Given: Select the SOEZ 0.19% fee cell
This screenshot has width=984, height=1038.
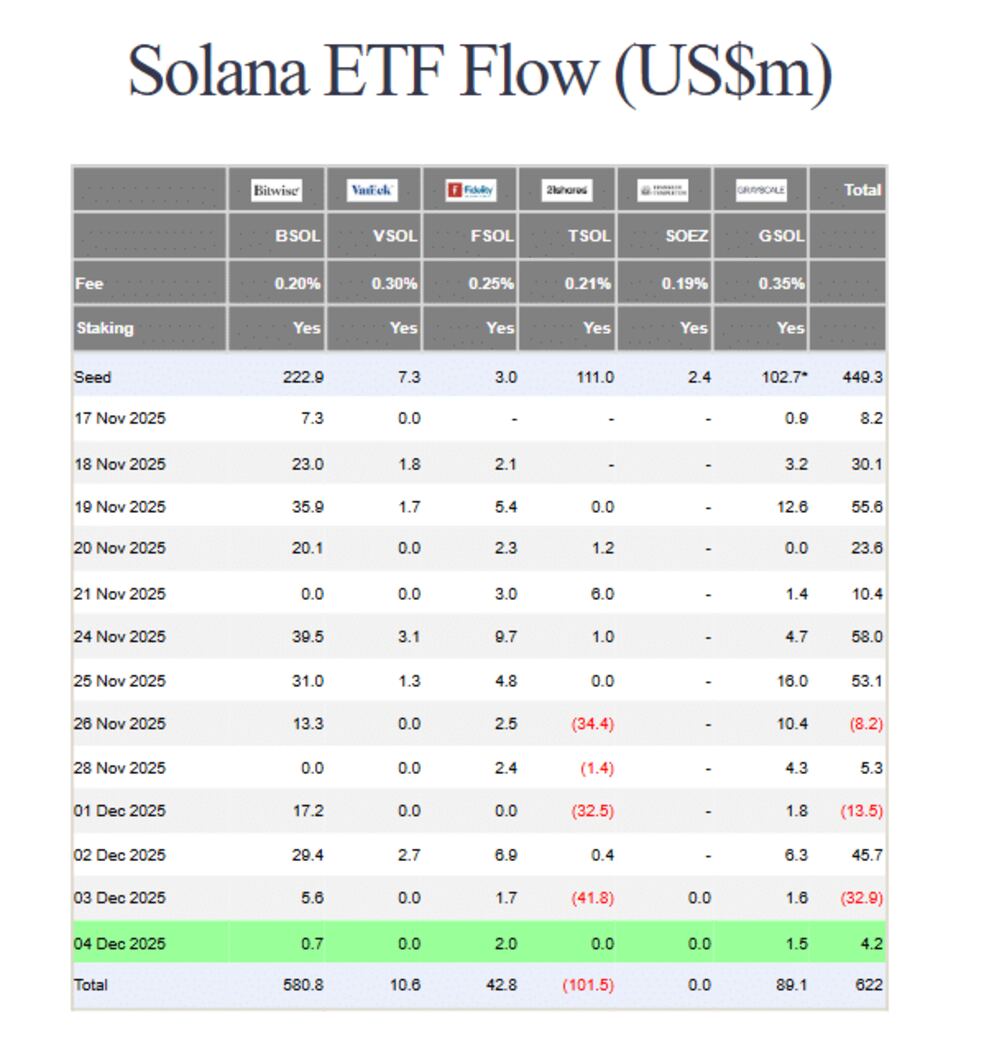Looking at the screenshot, I should coord(684,284).
